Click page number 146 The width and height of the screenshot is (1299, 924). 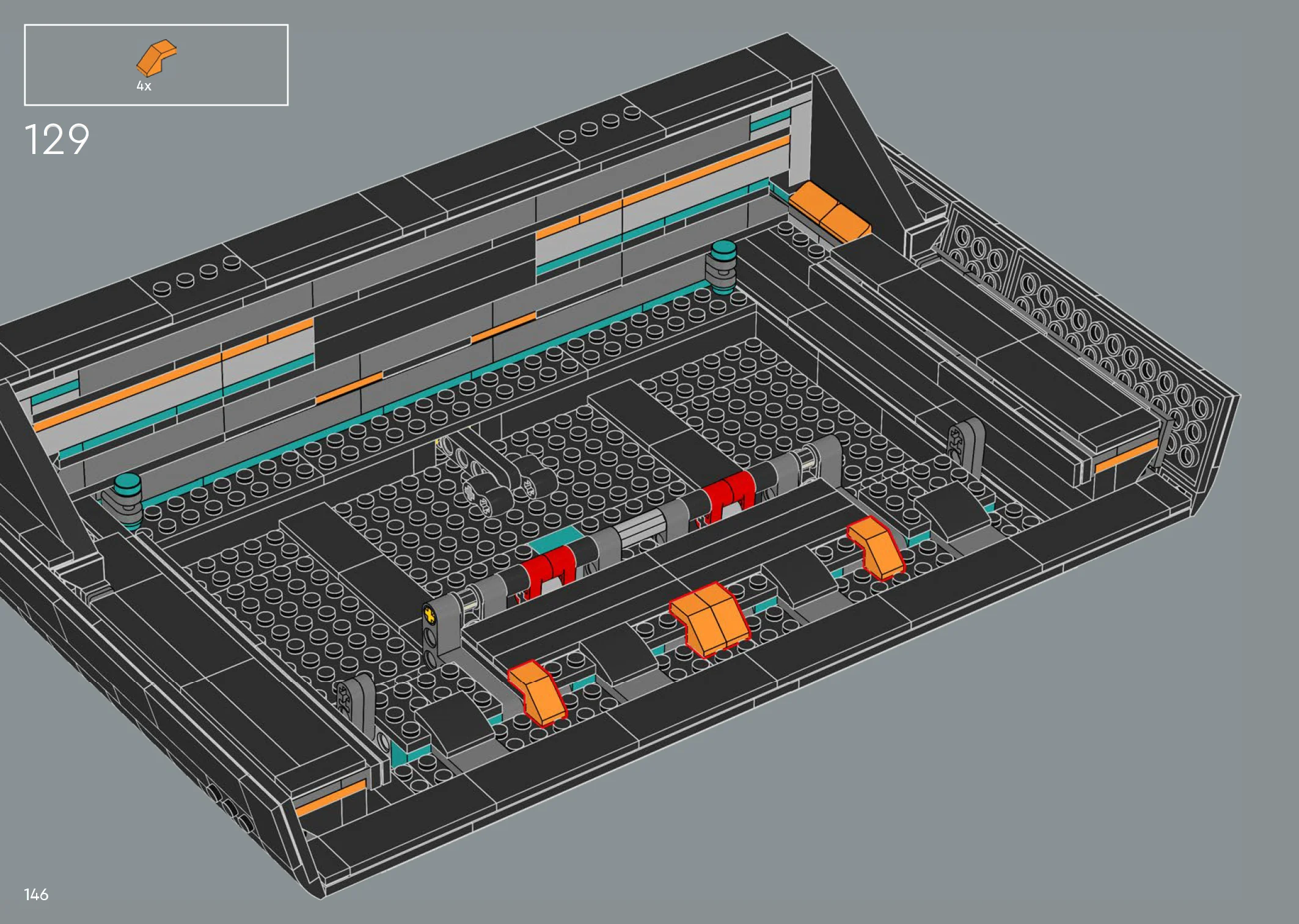pos(36,895)
